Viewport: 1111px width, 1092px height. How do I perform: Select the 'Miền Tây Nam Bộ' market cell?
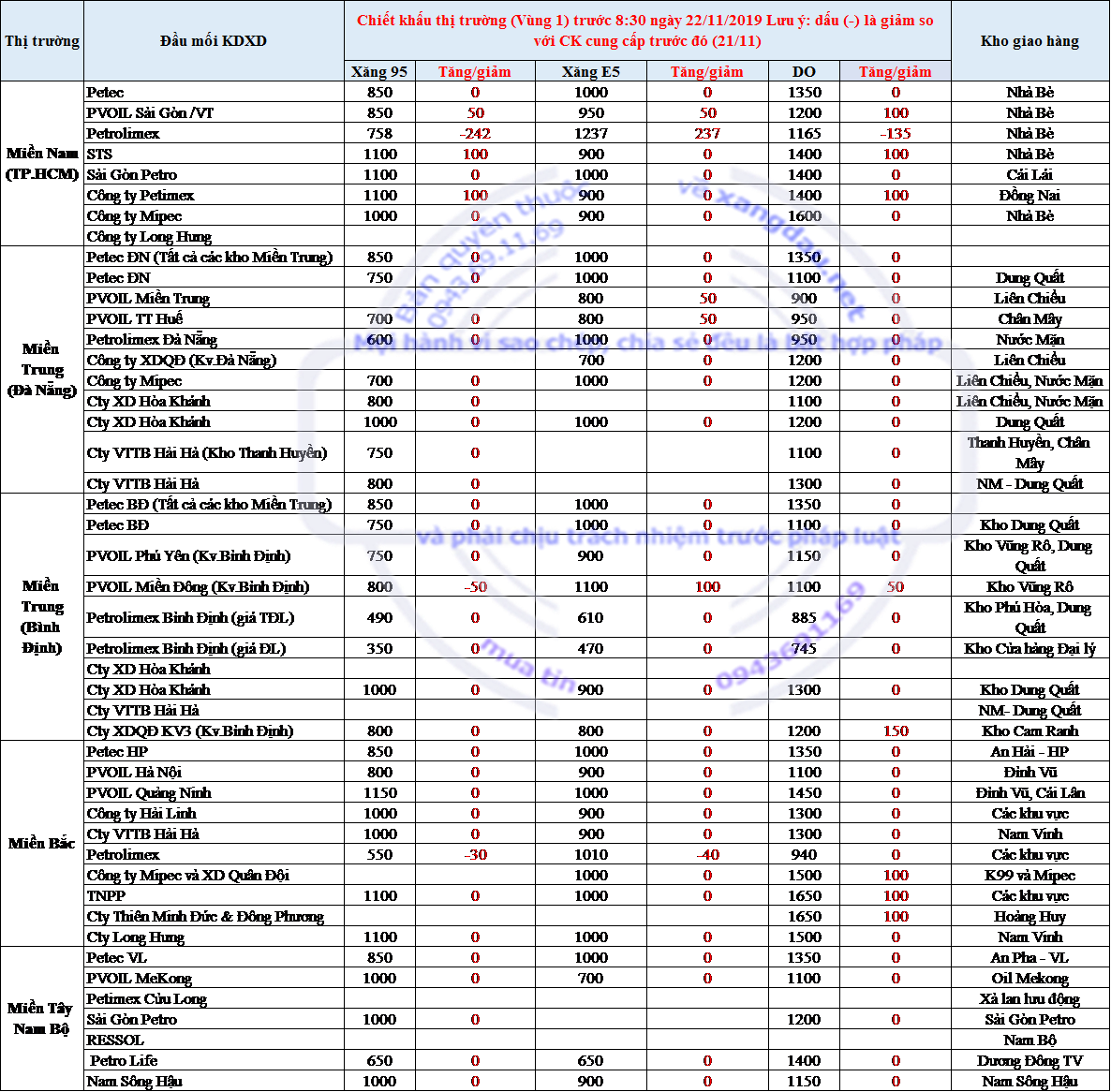coord(42,1018)
